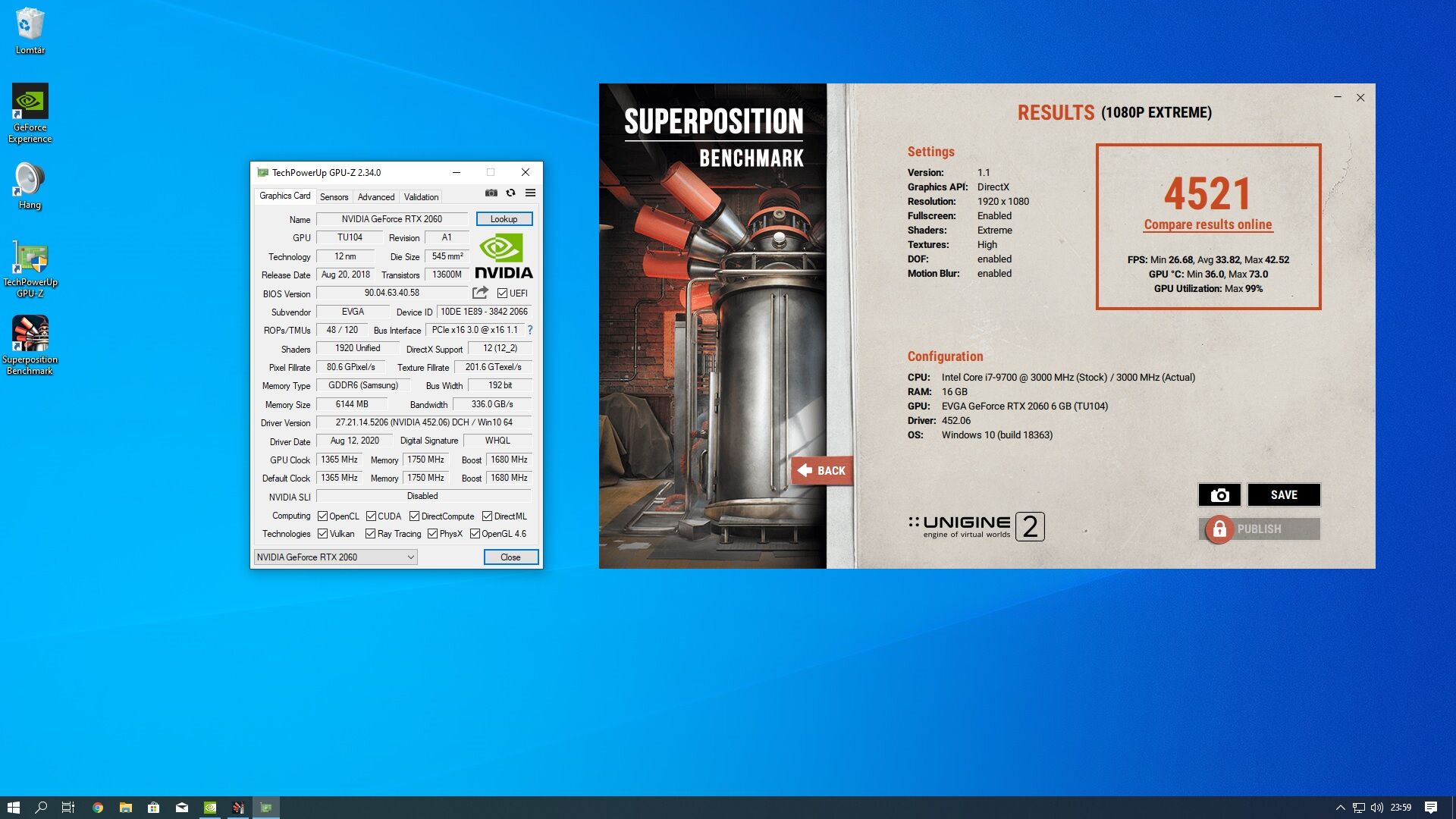Toggle the DirectML checkbox

(487, 516)
